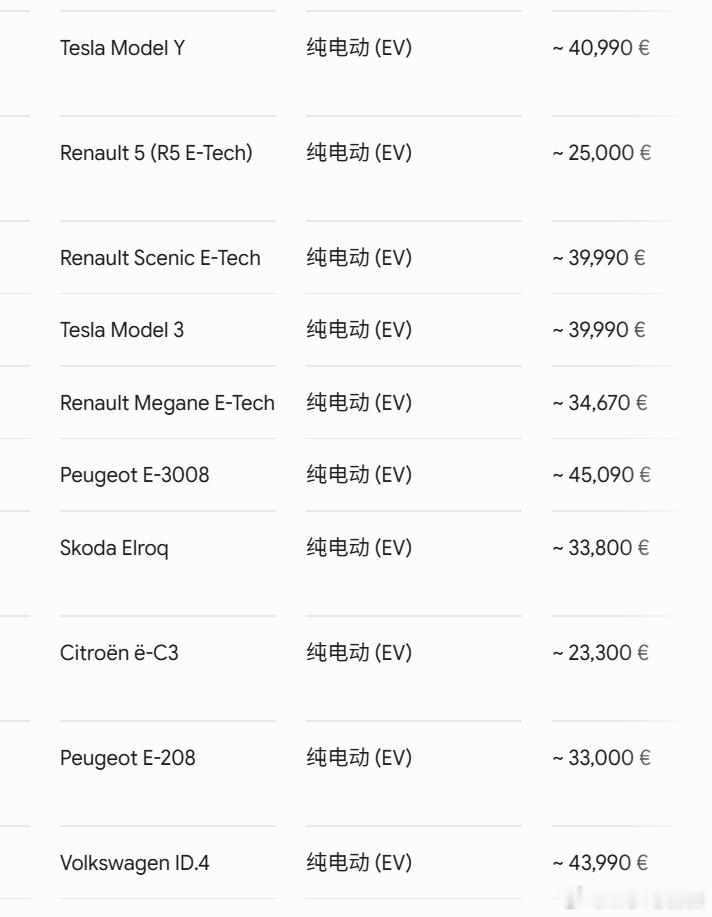Click the Citroën ë-C3 model name
The height and width of the screenshot is (917, 712).
click(x=119, y=653)
